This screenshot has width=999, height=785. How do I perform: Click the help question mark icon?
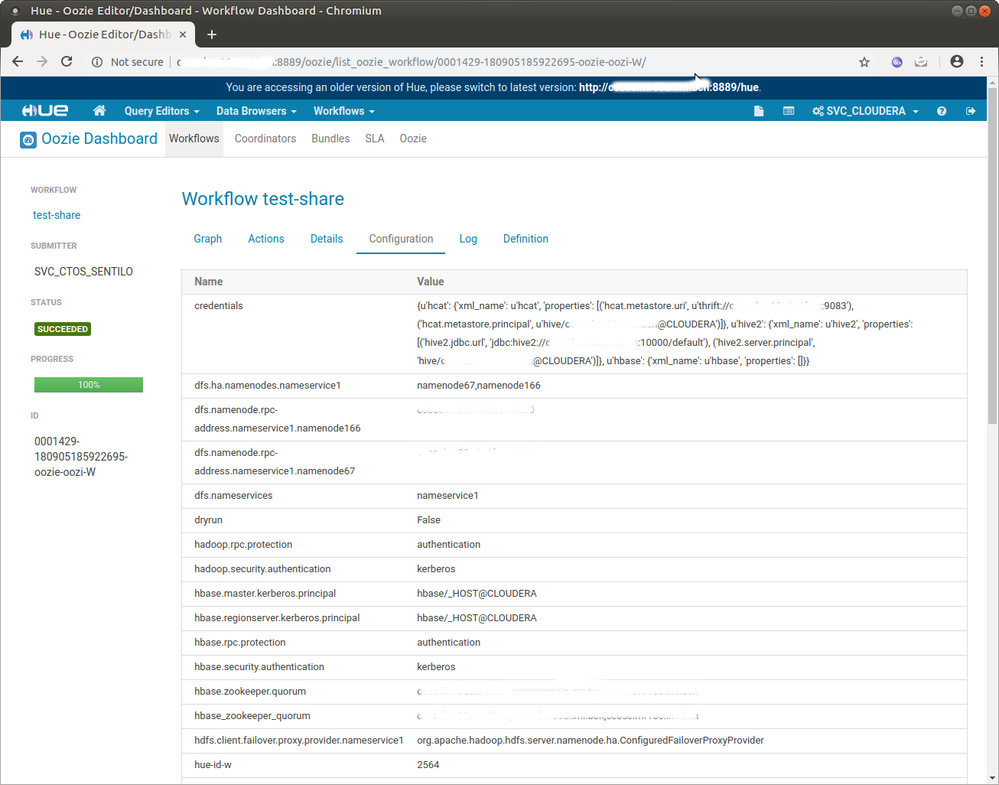(940, 111)
